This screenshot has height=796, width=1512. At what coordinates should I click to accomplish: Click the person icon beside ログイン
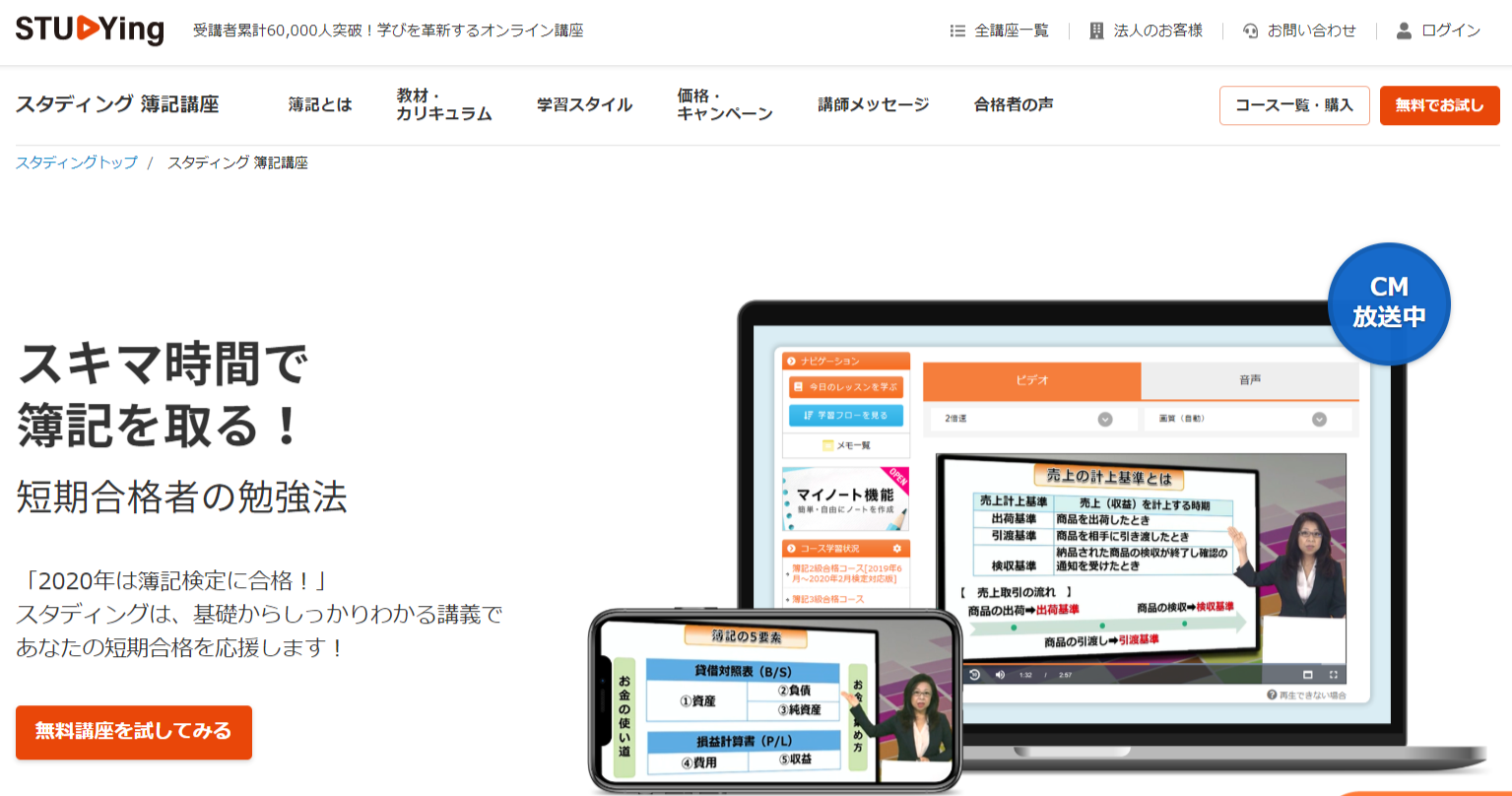click(x=1405, y=31)
